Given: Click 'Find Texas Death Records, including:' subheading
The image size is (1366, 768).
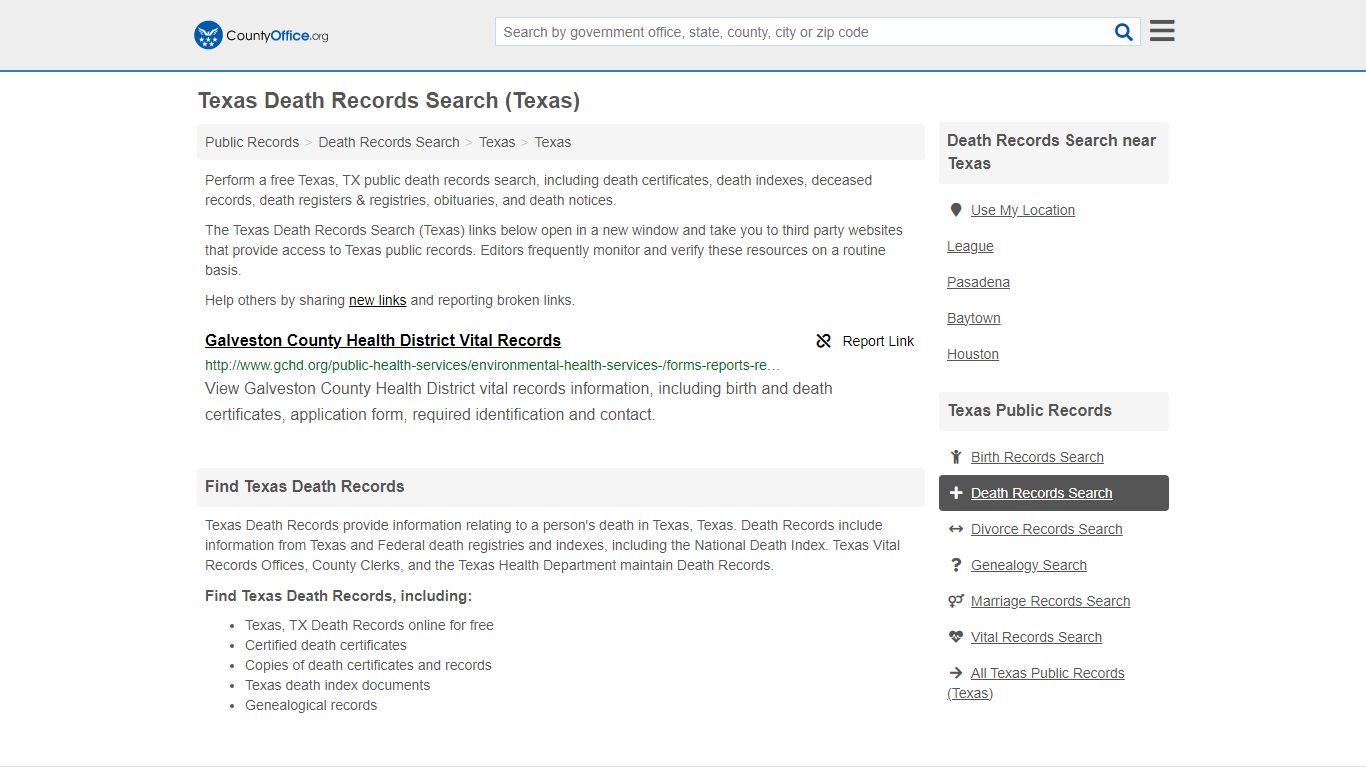Looking at the screenshot, I should point(338,596).
